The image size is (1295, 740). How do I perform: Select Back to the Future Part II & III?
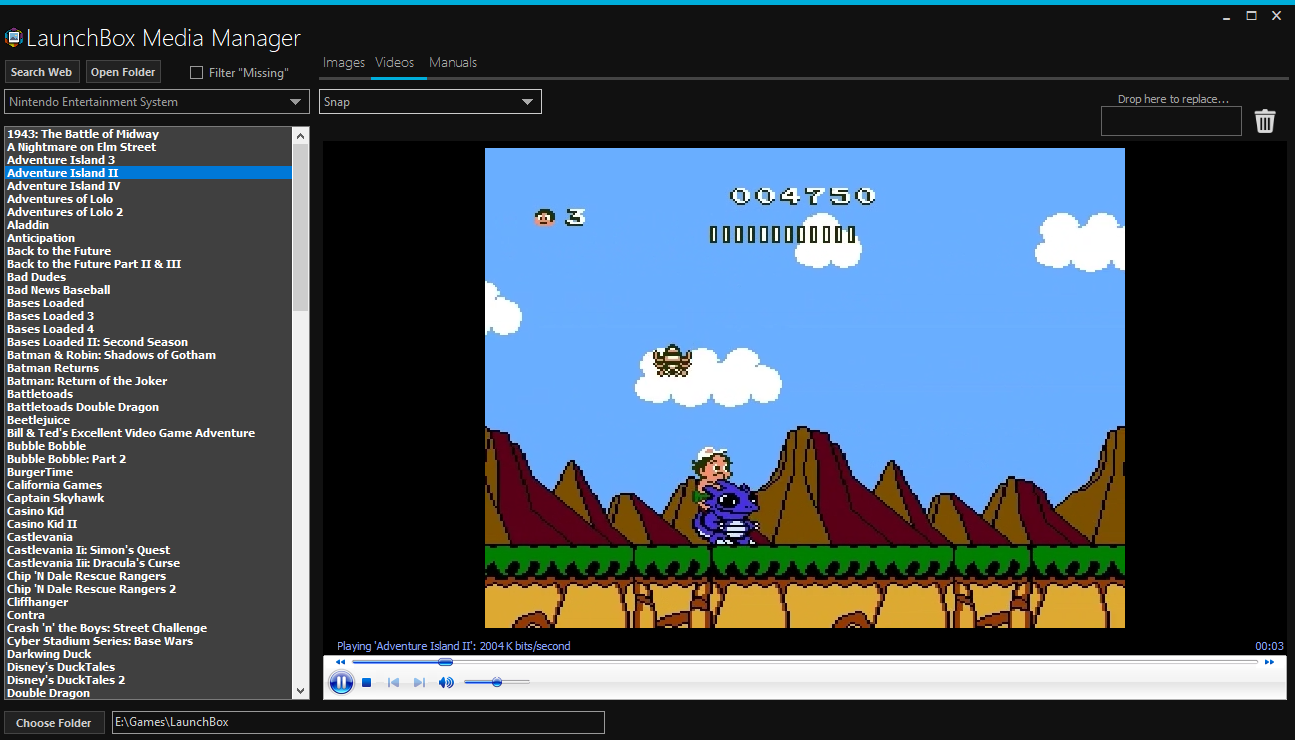(94, 264)
